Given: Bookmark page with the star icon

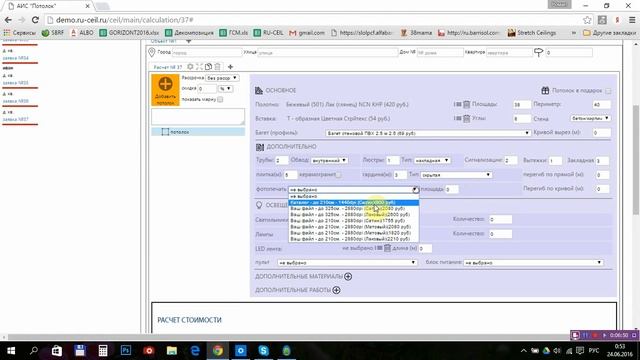Looking at the screenshot, I should click(x=587, y=20).
